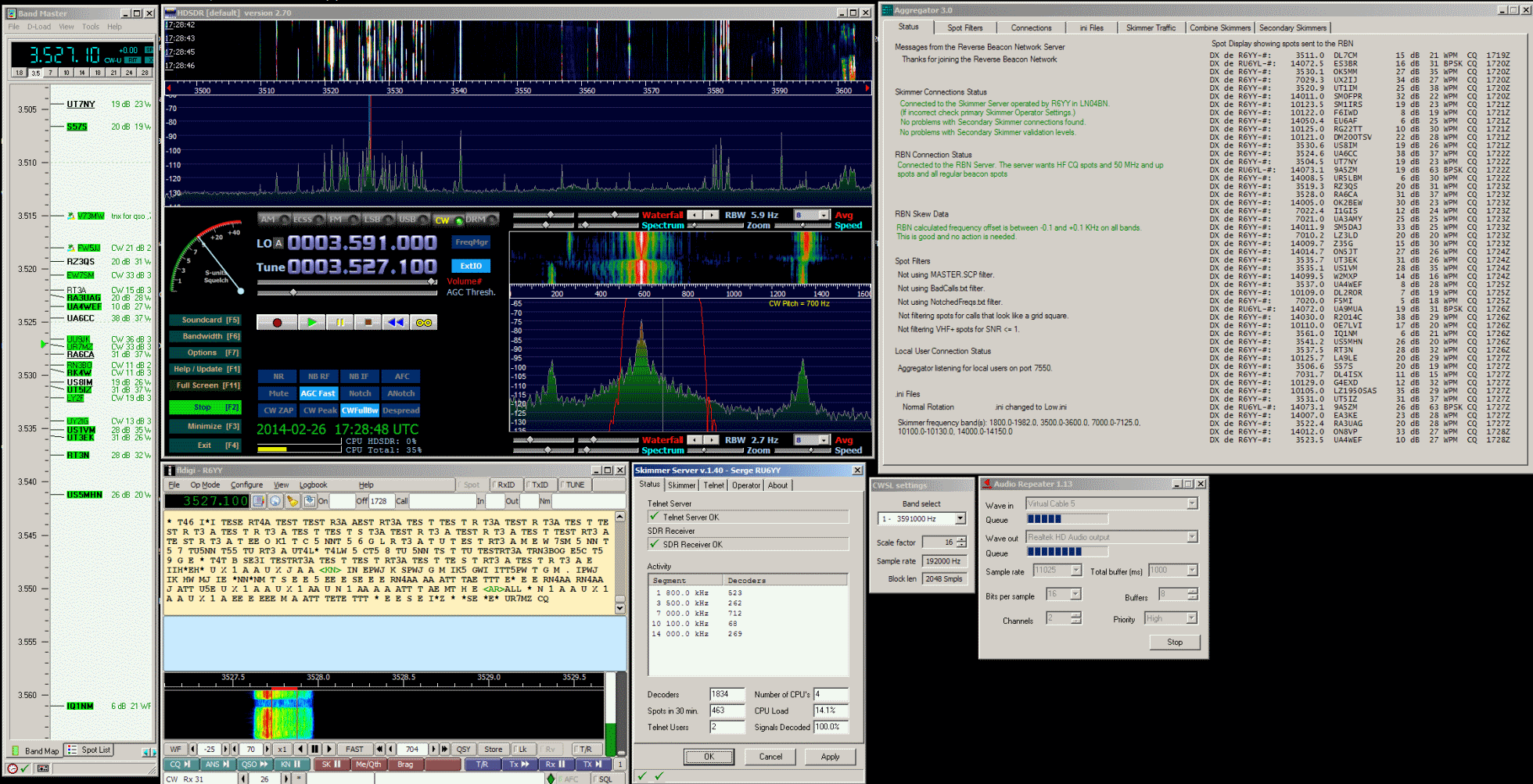Toggle the Mute button in HDSDR

point(278,393)
